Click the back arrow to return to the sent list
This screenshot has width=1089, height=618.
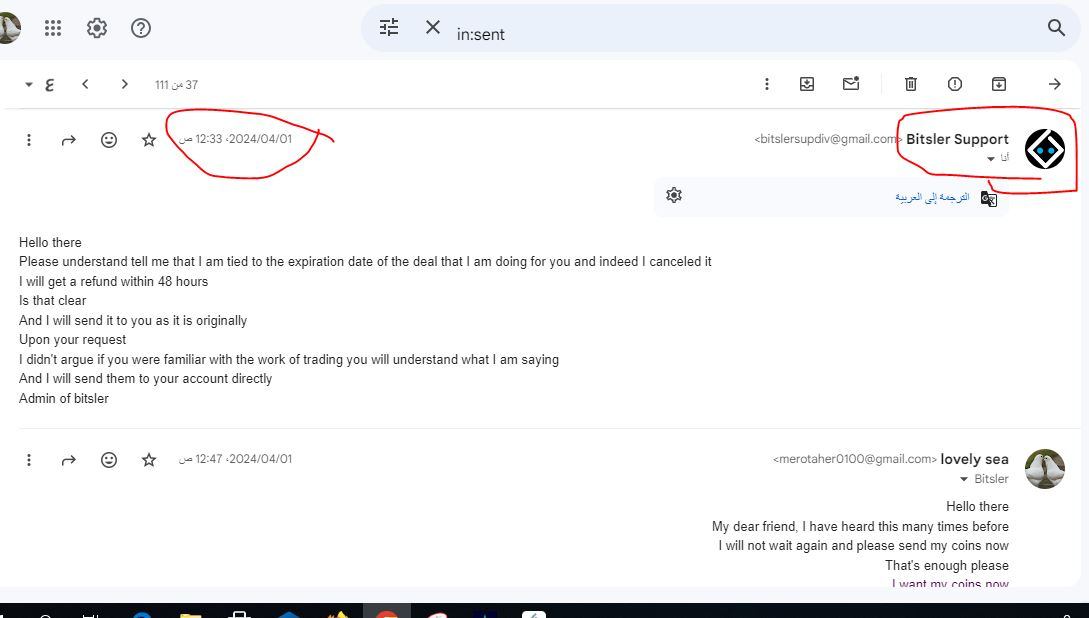pos(1054,84)
